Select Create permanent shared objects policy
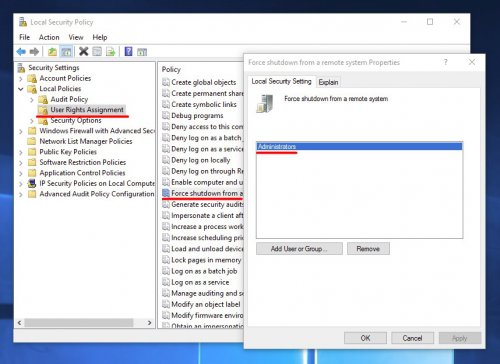This screenshot has width=500, height=364. (207, 93)
